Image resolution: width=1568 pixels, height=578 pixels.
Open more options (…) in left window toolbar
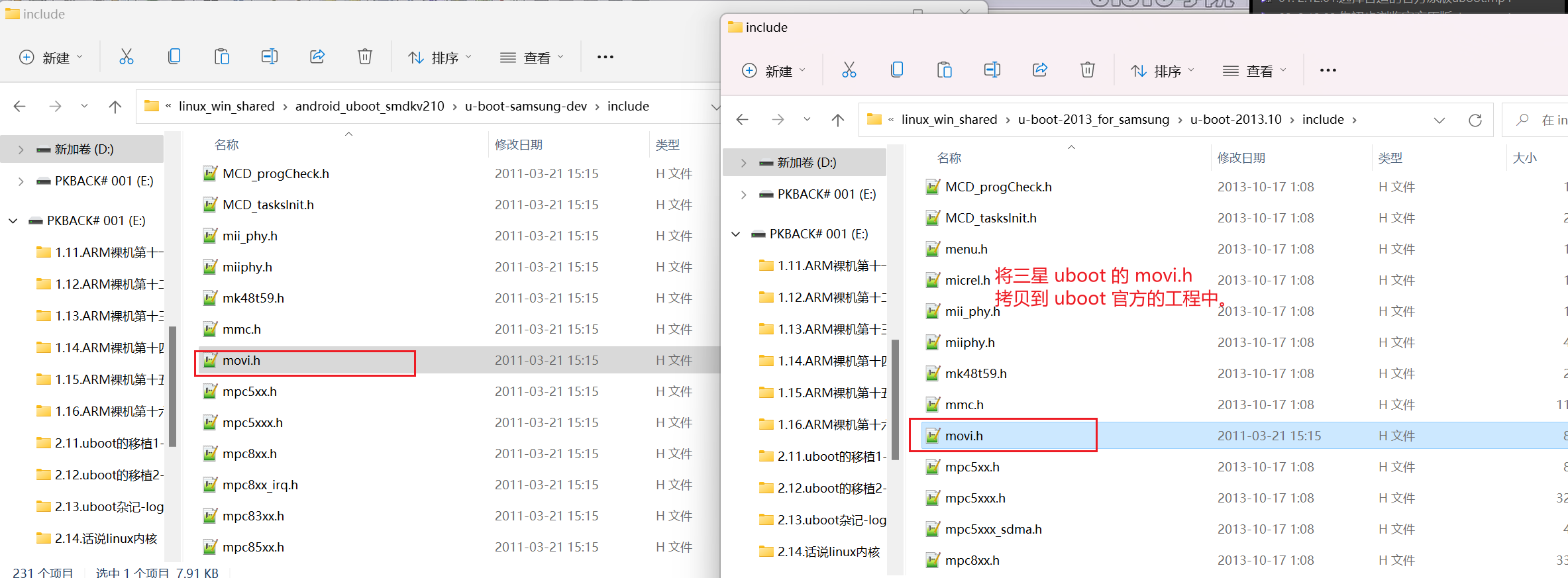(605, 57)
